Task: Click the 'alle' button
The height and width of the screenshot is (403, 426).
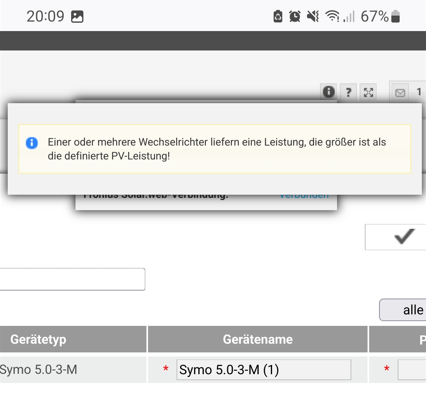Action: point(403,310)
